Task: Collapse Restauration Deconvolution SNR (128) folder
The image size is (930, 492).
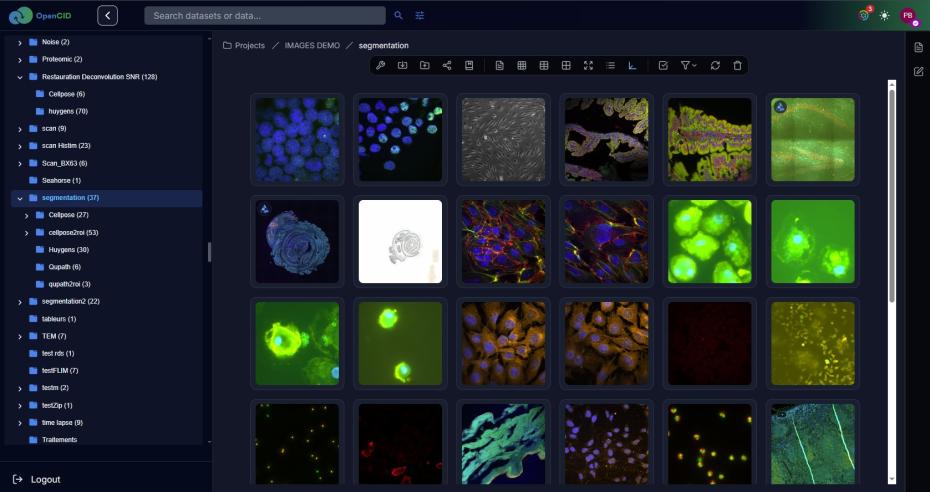Action: [x=20, y=77]
